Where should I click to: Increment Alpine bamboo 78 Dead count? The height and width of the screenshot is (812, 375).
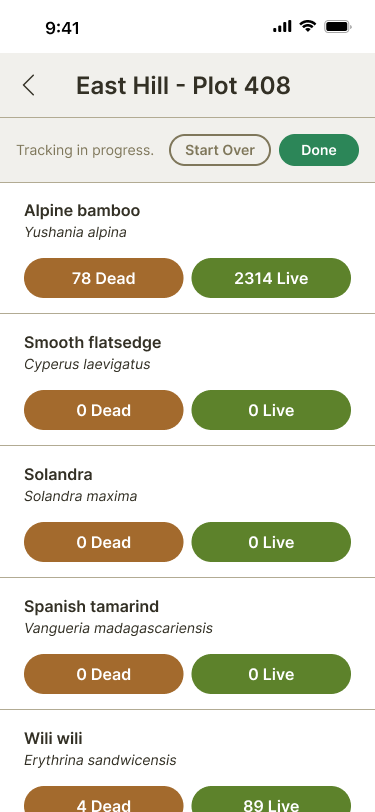click(104, 278)
